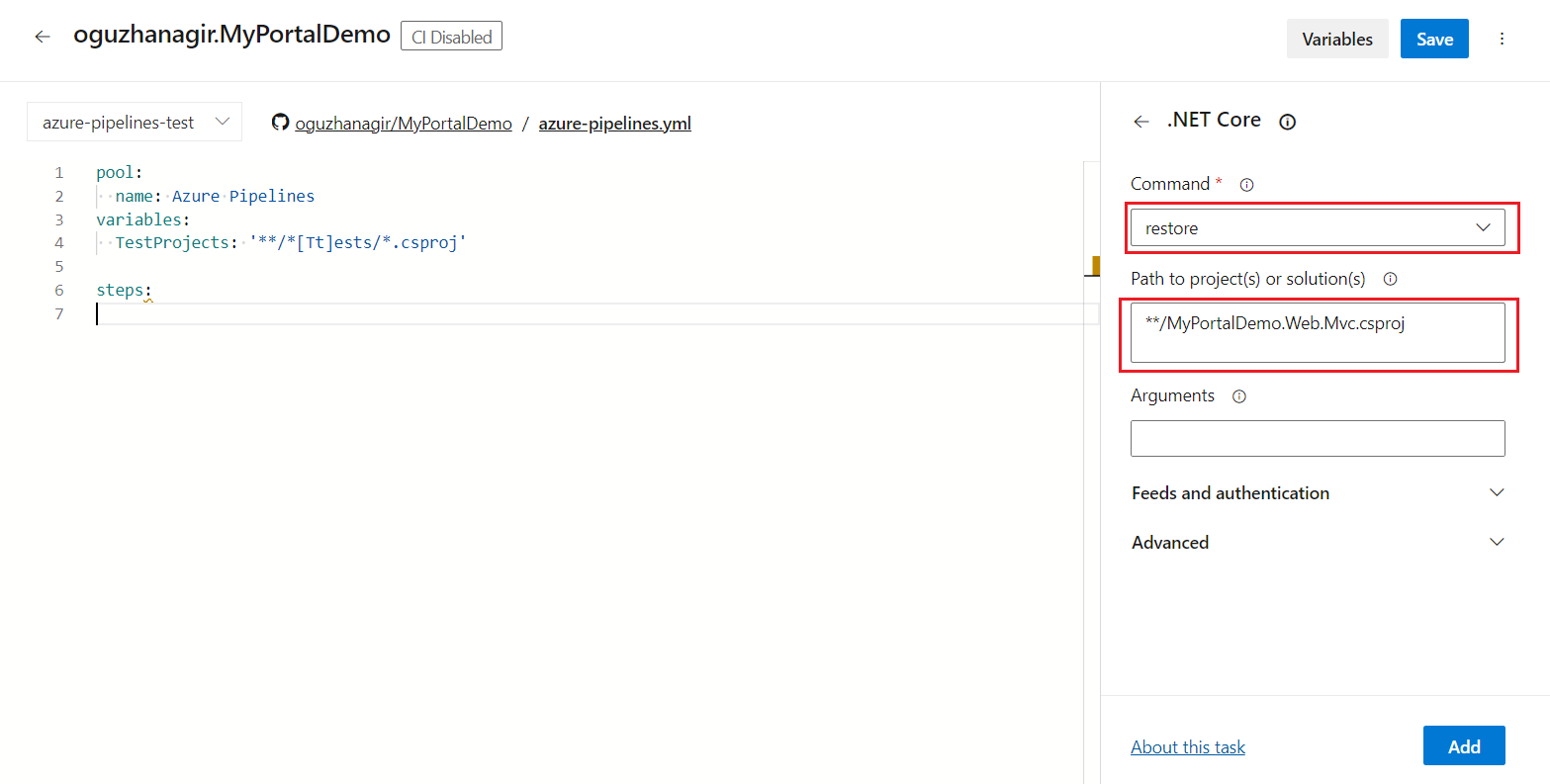Expand Feeds and authentication section
The width and height of the screenshot is (1550, 784).
click(x=1318, y=492)
